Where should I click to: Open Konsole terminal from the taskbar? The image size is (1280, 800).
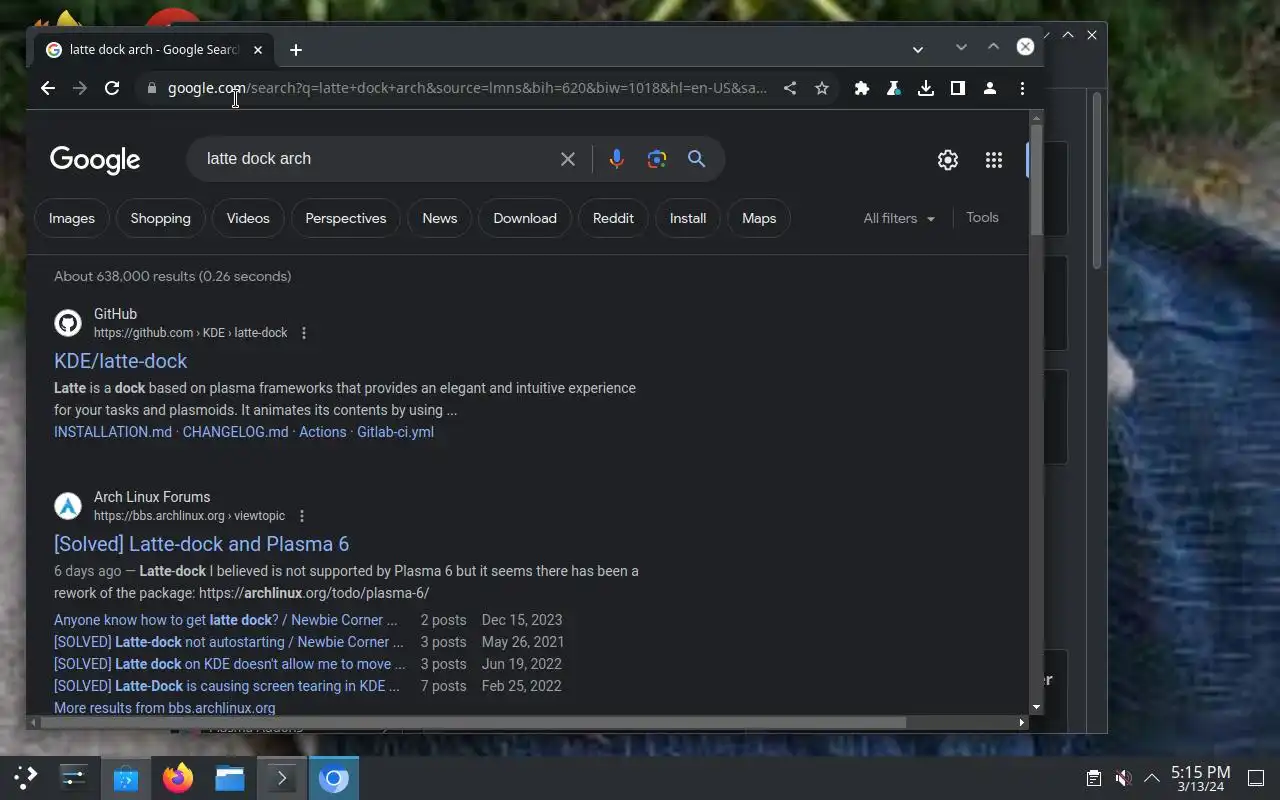(282, 777)
